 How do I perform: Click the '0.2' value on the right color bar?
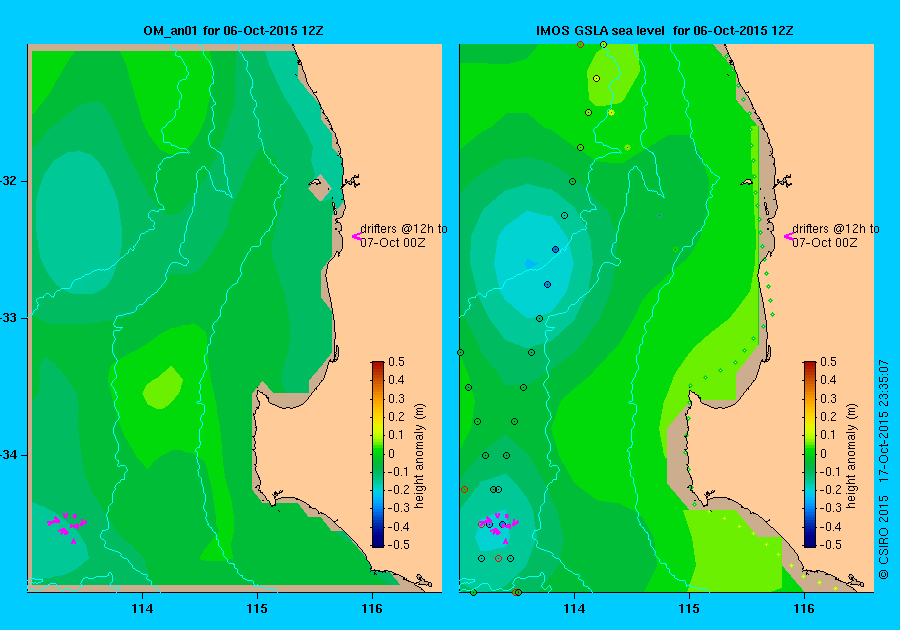[x=828, y=417]
